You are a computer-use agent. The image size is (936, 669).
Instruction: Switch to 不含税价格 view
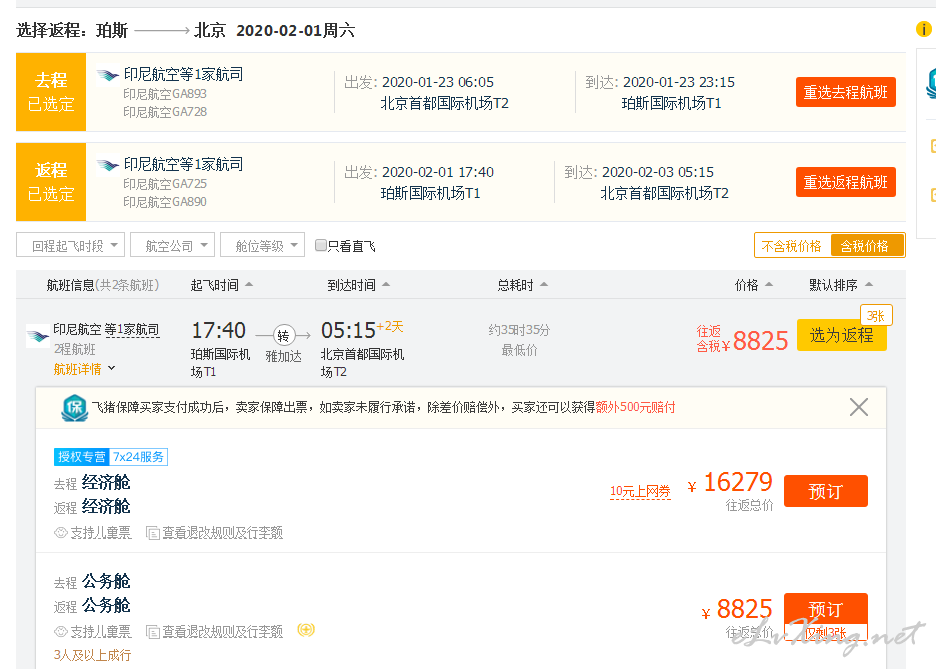(792, 246)
